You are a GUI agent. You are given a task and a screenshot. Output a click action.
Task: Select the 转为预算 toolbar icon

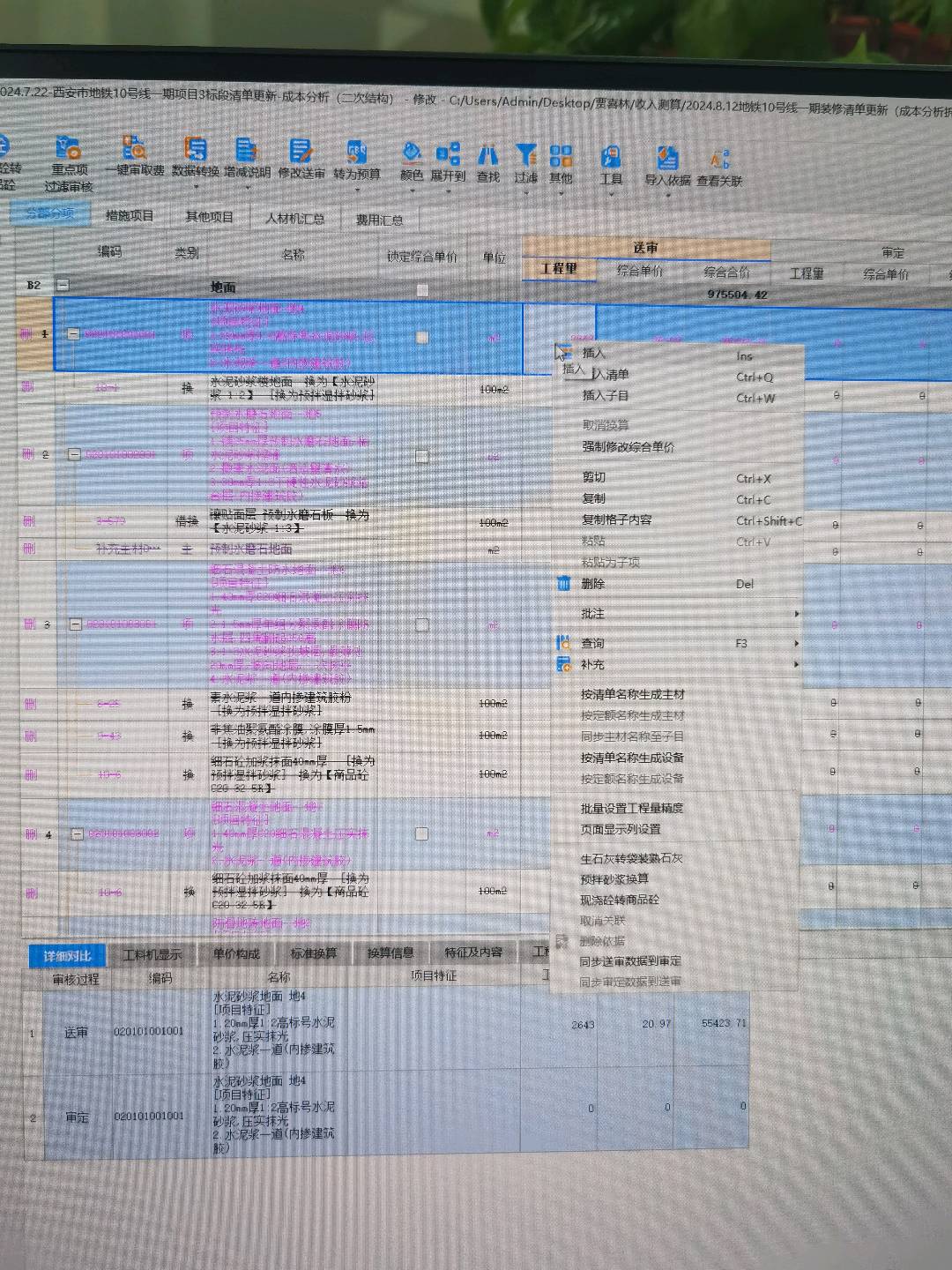pos(356,152)
